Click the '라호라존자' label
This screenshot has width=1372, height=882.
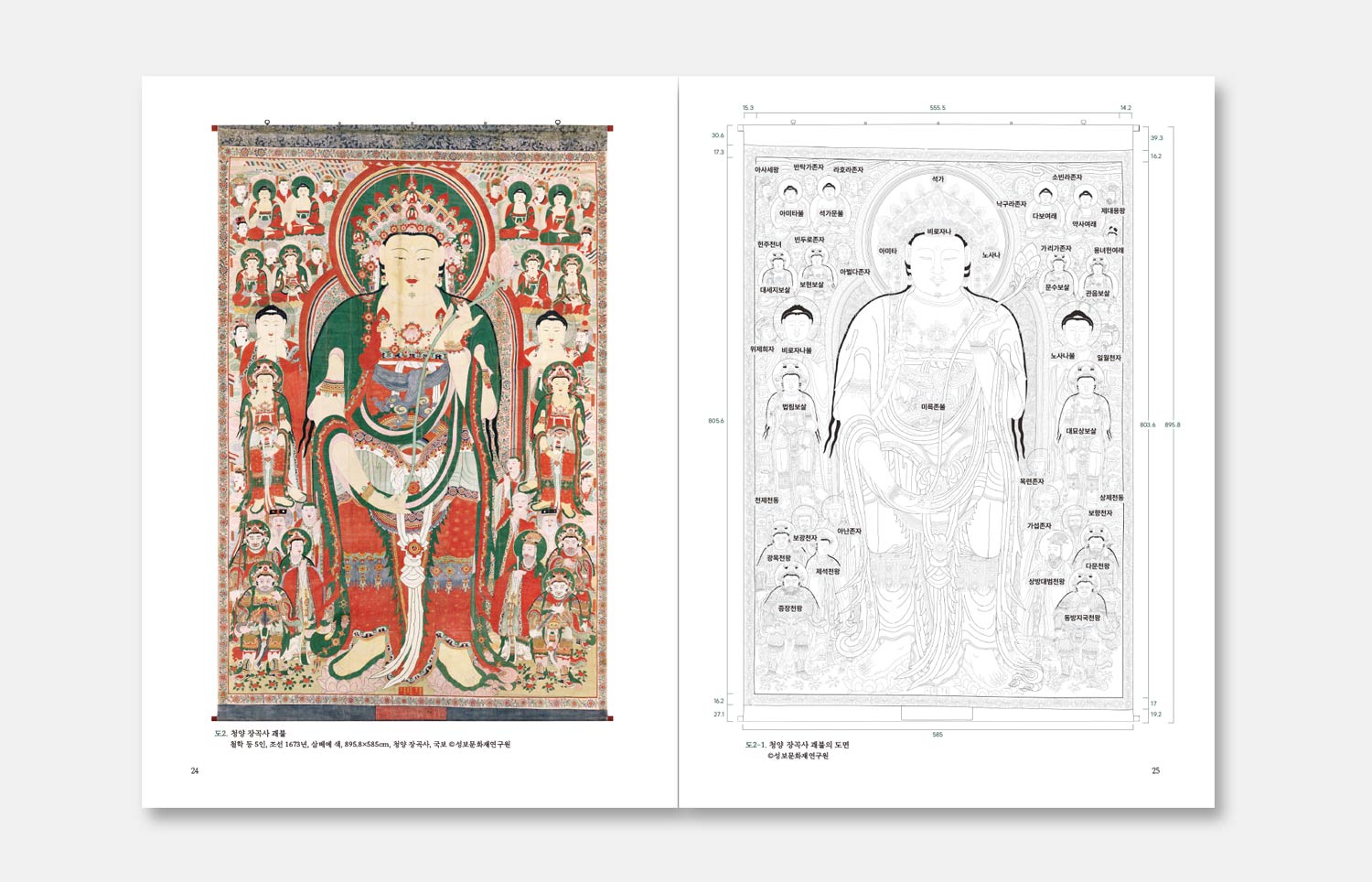[848, 170]
